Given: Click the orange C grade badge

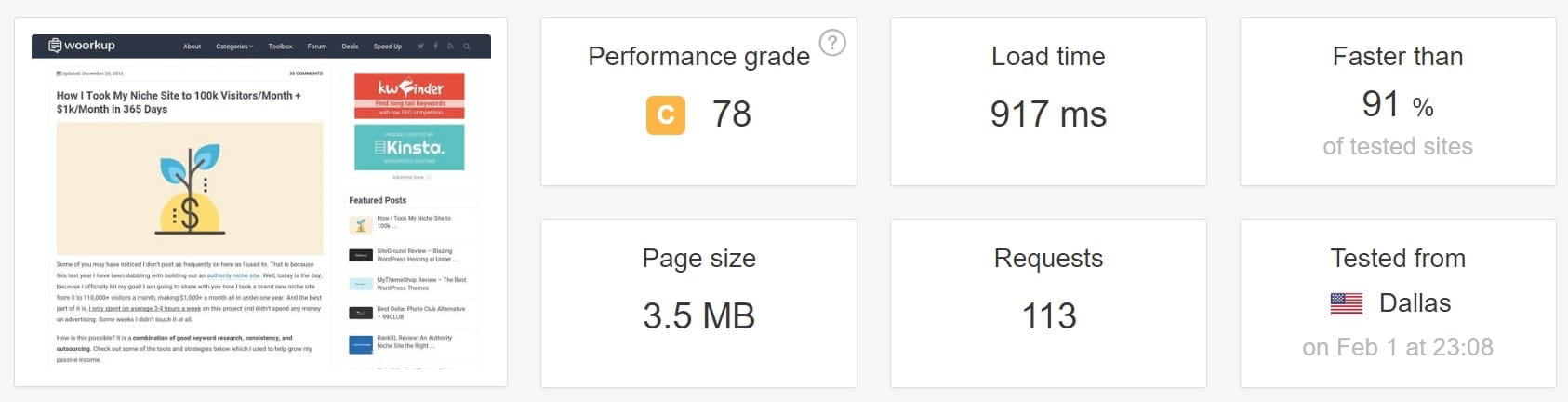Looking at the screenshot, I should tap(666, 115).
